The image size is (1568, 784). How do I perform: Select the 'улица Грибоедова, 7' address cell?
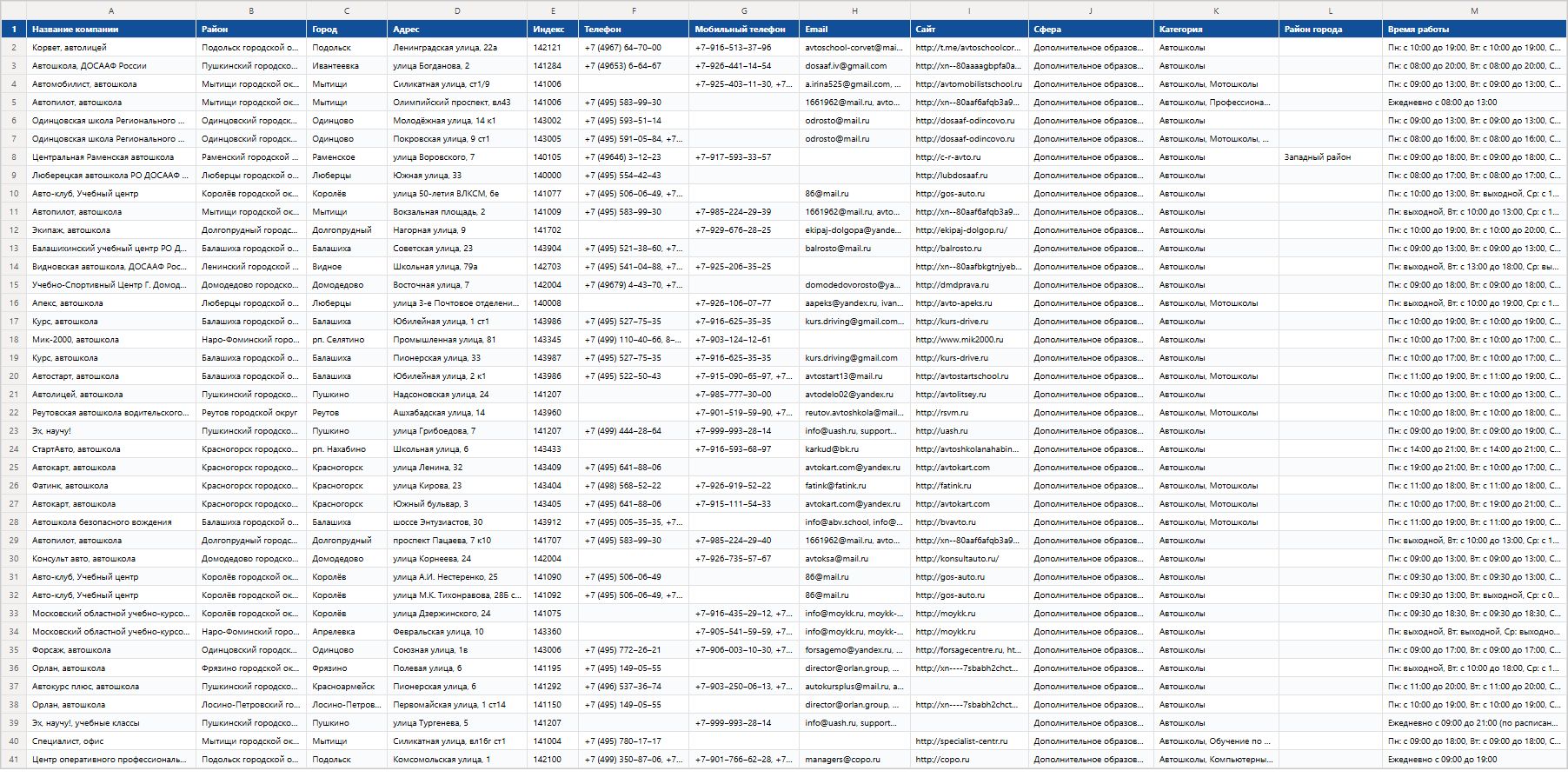click(457, 430)
